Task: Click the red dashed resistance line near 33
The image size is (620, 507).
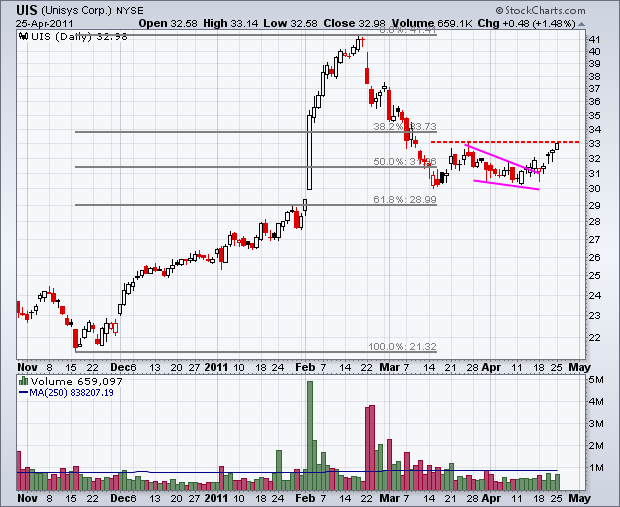Action: 505,142
